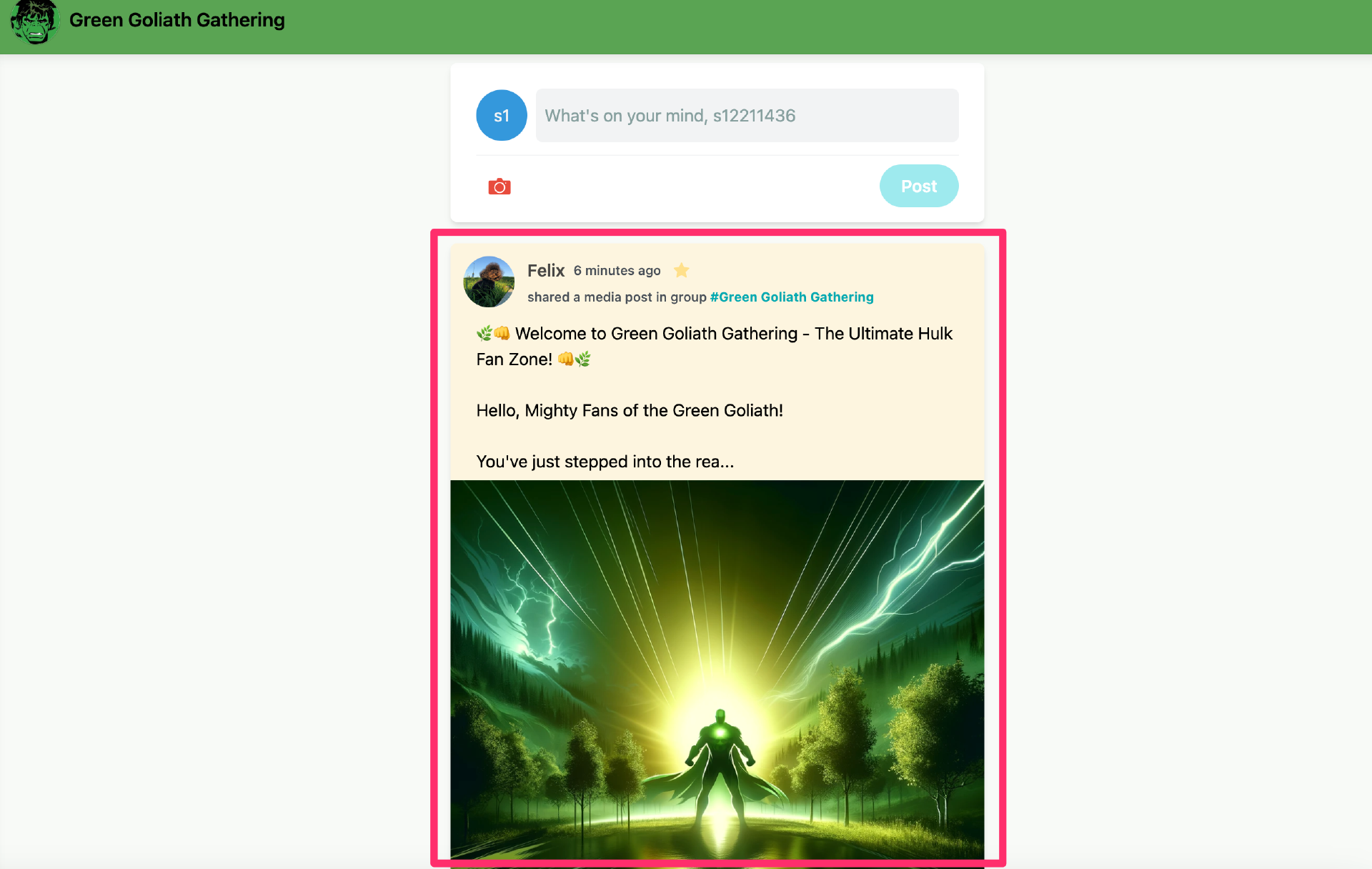Click 'Hello, Mighty Fans of the Green Goliath!' line
The height and width of the screenshot is (869, 1372).
click(629, 410)
